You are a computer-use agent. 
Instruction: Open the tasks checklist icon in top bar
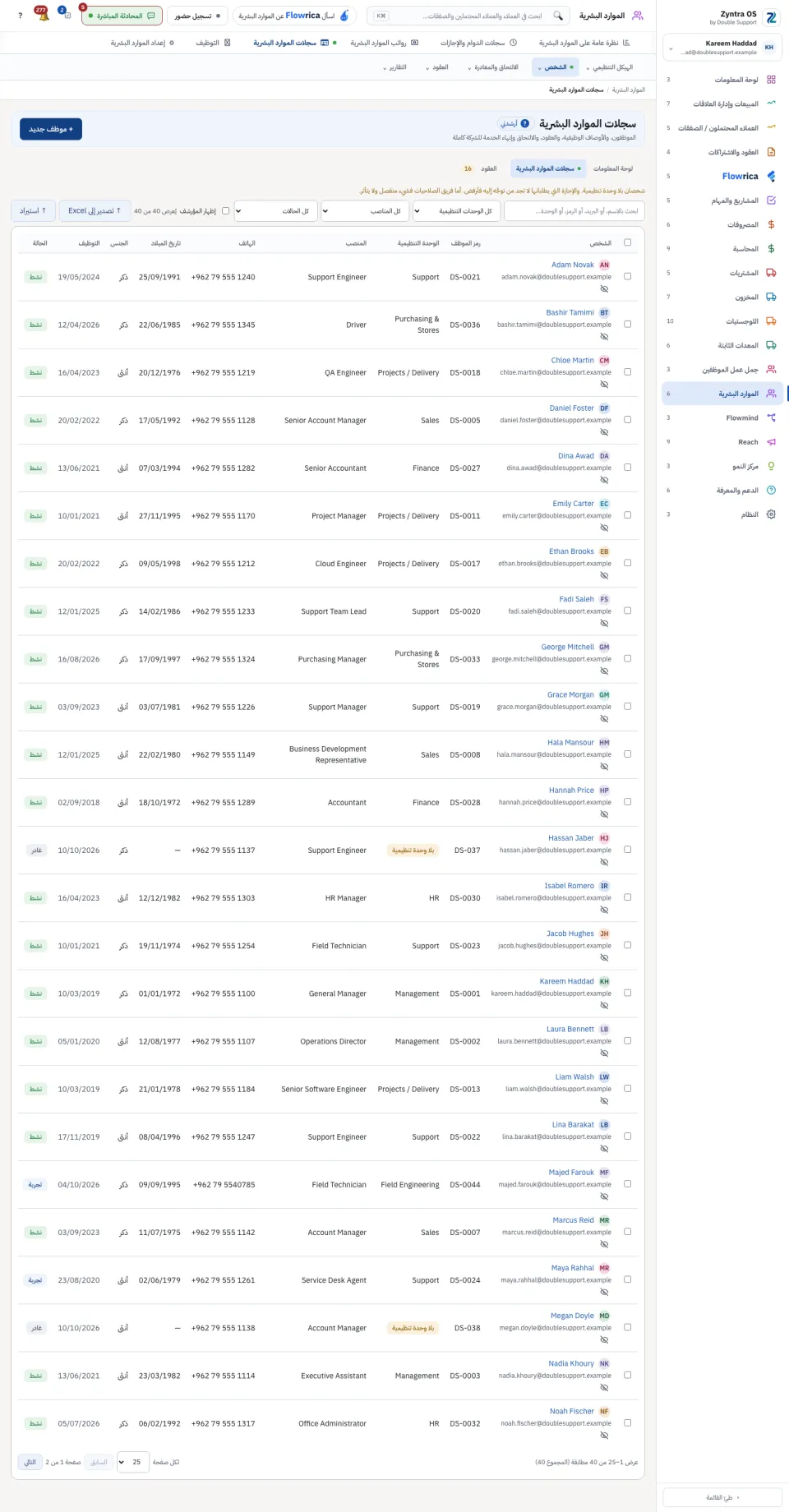point(66,16)
